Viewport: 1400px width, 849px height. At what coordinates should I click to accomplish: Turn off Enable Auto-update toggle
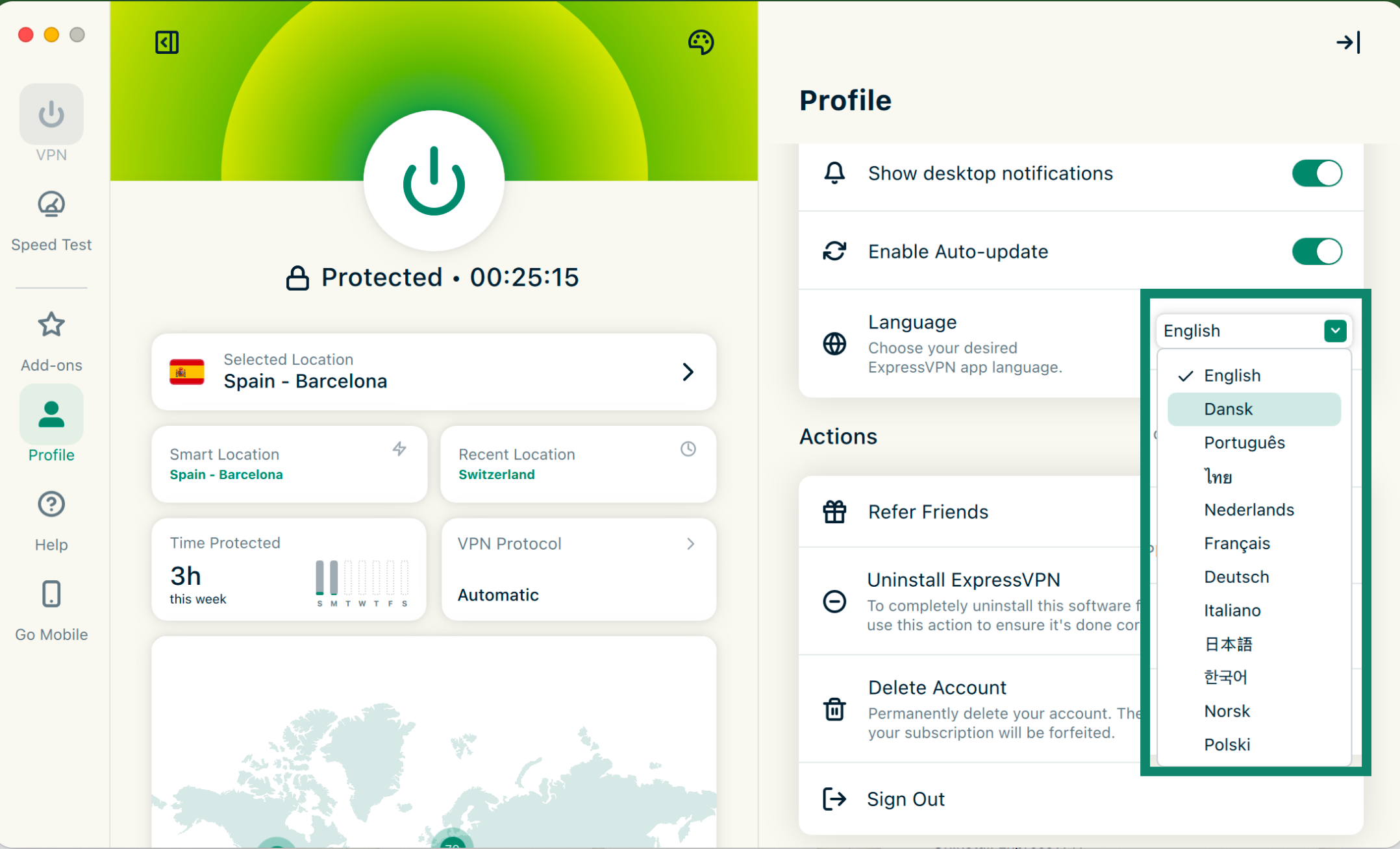tap(1316, 251)
